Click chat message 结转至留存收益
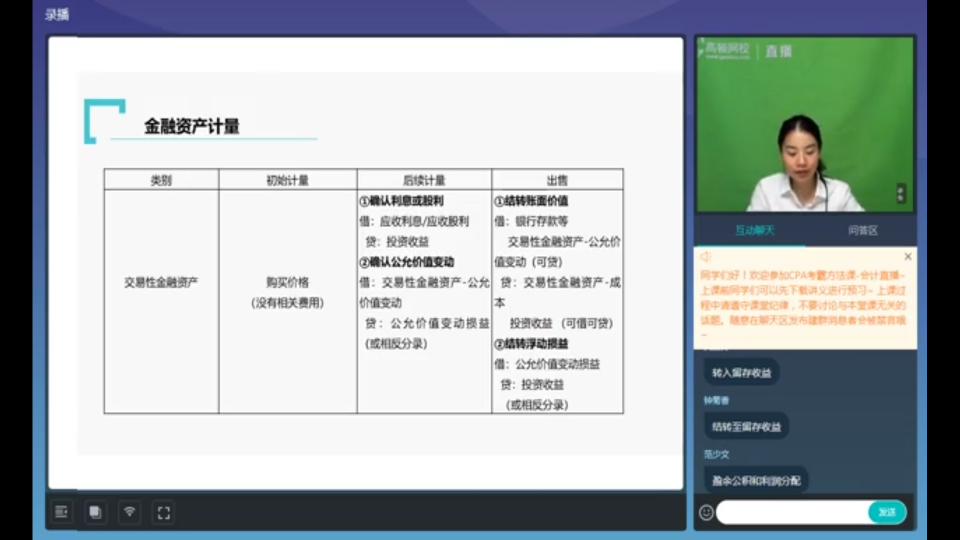 point(746,427)
